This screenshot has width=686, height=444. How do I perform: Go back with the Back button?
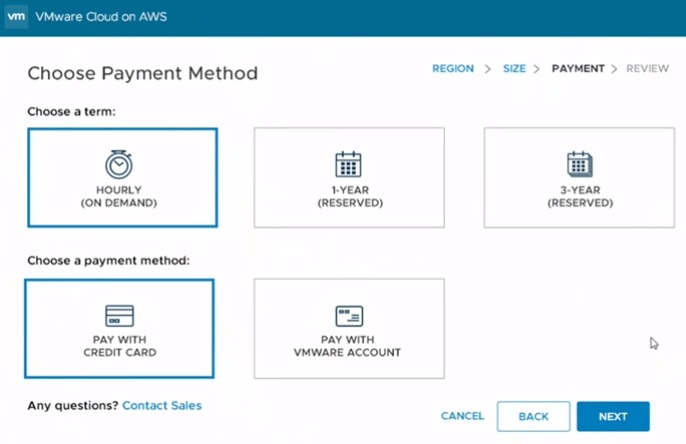(x=533, y=416)
